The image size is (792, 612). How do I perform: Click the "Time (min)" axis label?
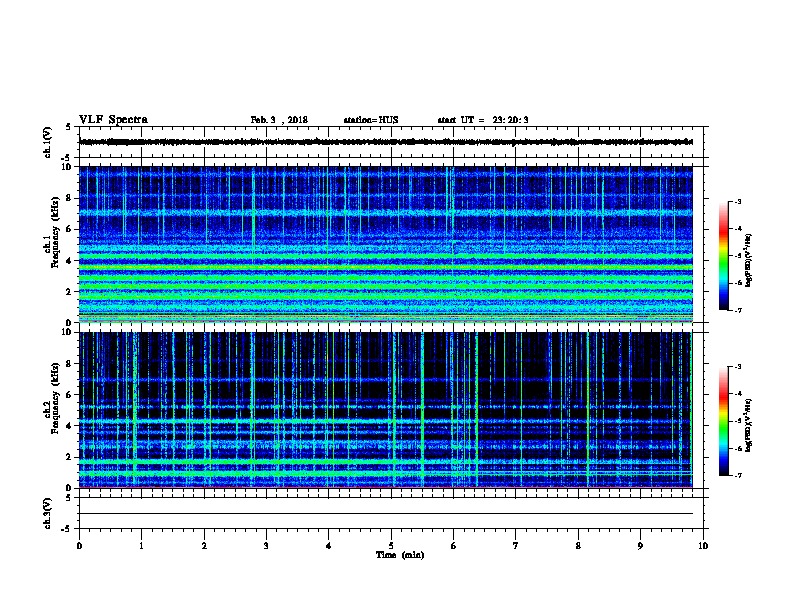[x=400, y=555]
